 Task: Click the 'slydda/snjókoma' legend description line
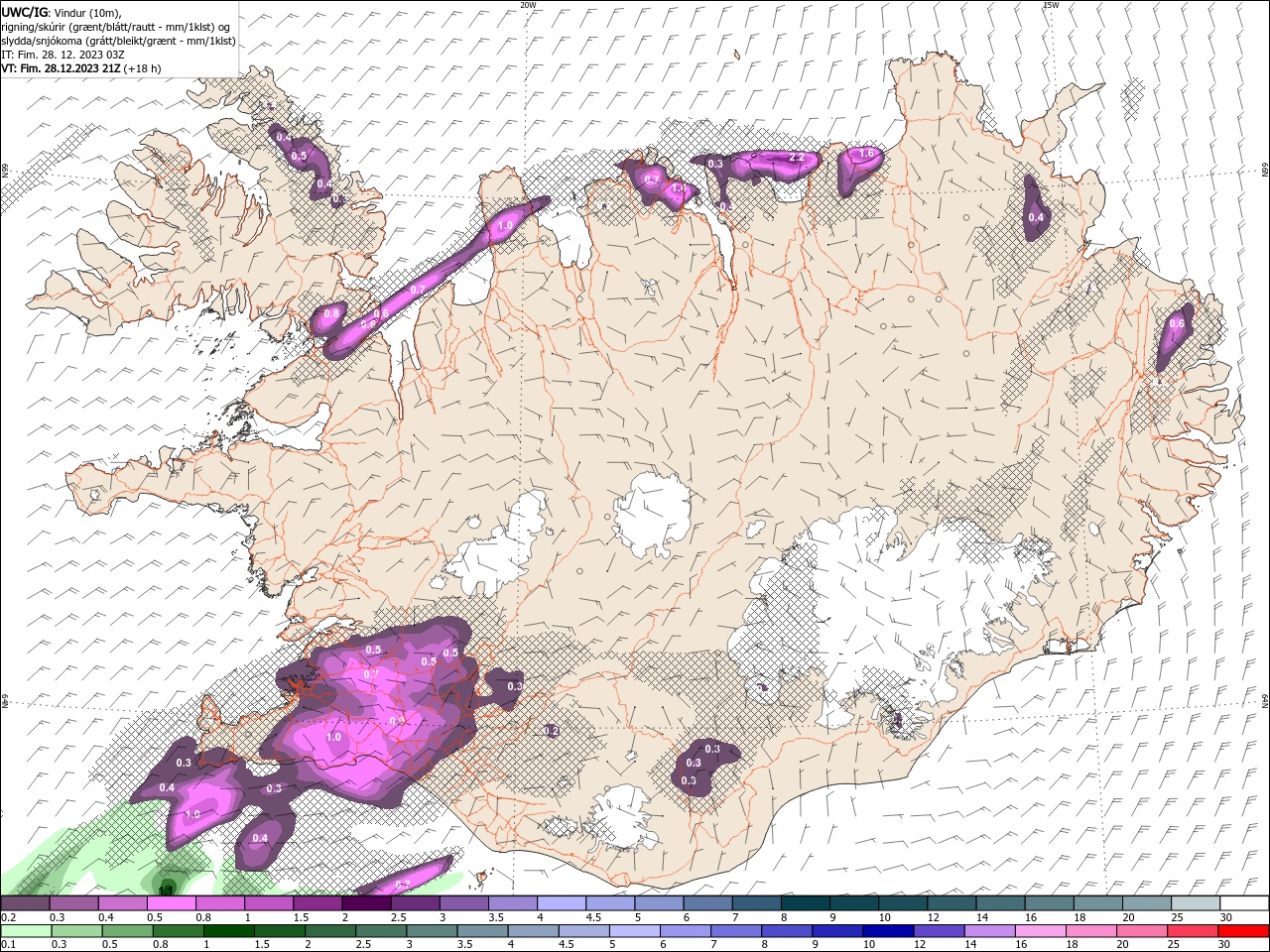point(118,41)
